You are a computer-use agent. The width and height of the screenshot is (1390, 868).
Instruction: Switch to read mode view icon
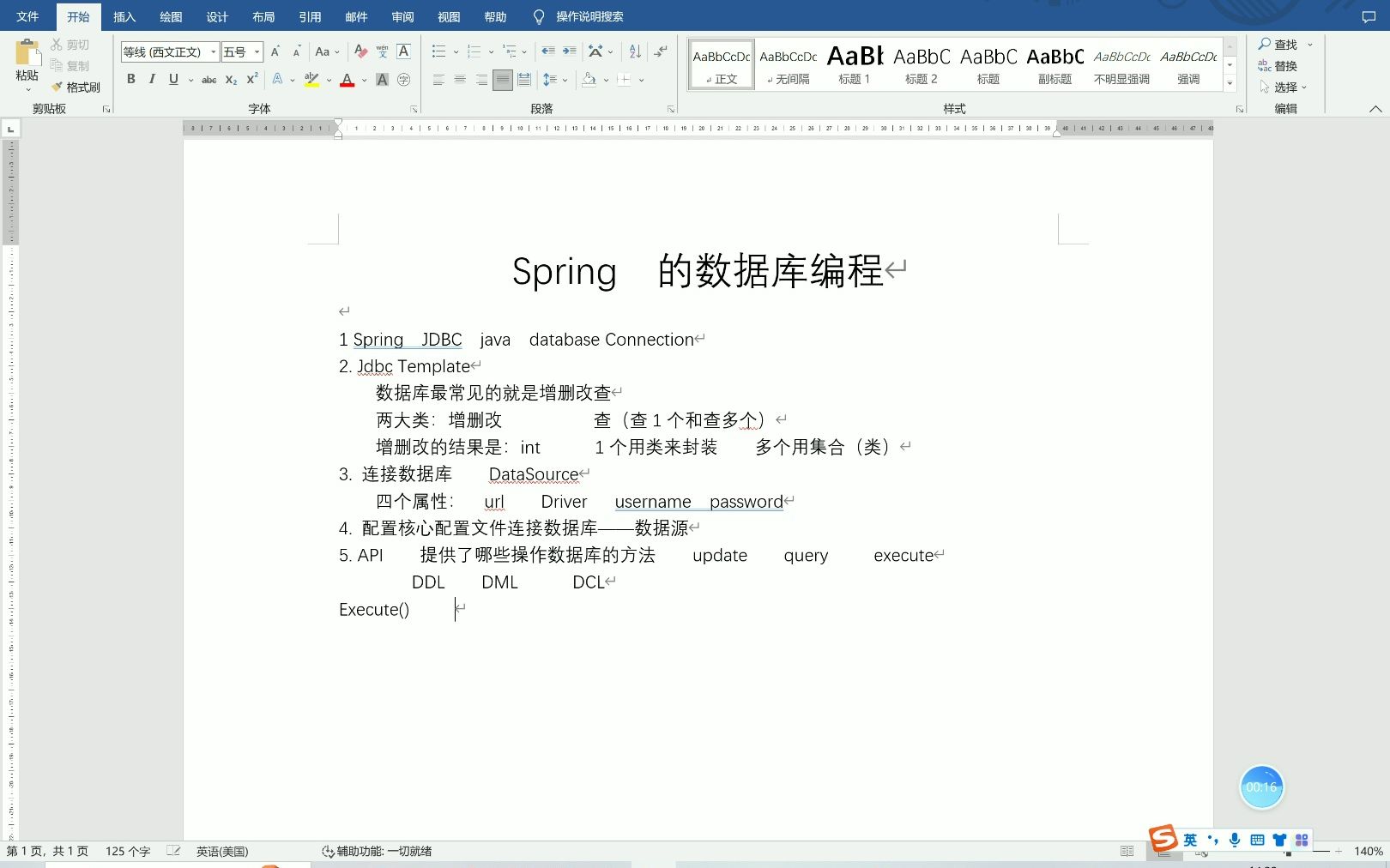point(1127,851)
